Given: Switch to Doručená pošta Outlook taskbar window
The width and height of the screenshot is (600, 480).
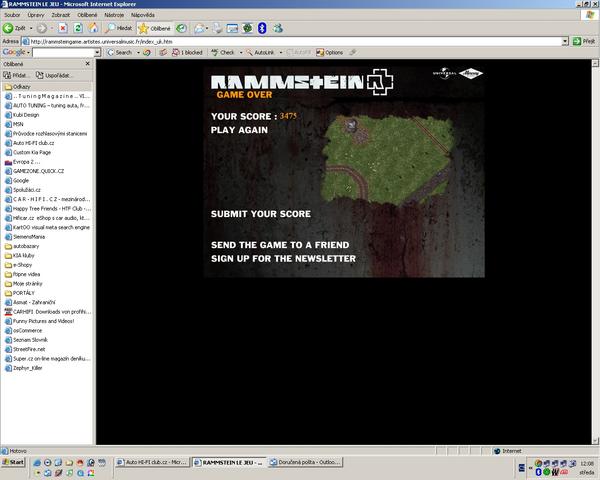Looking at the screenshot, I should coord(305,462).
